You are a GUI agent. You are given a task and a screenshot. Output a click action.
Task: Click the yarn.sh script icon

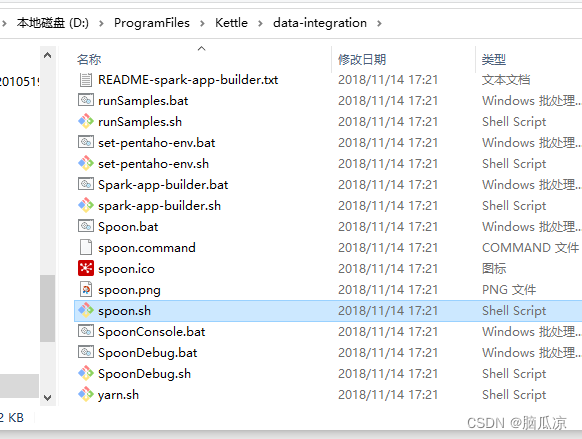coord(86,394)
